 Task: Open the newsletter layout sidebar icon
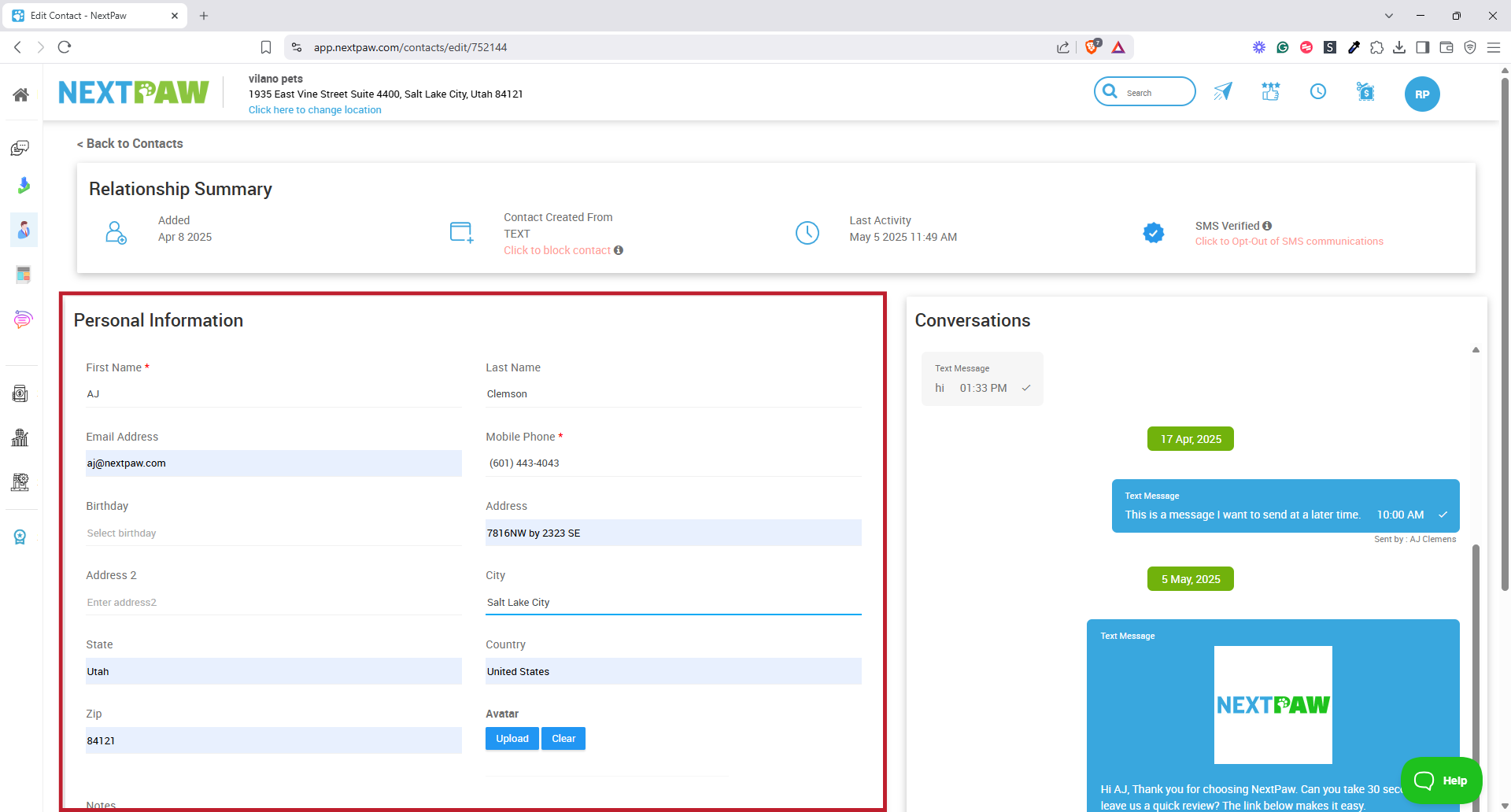[23, 275]
